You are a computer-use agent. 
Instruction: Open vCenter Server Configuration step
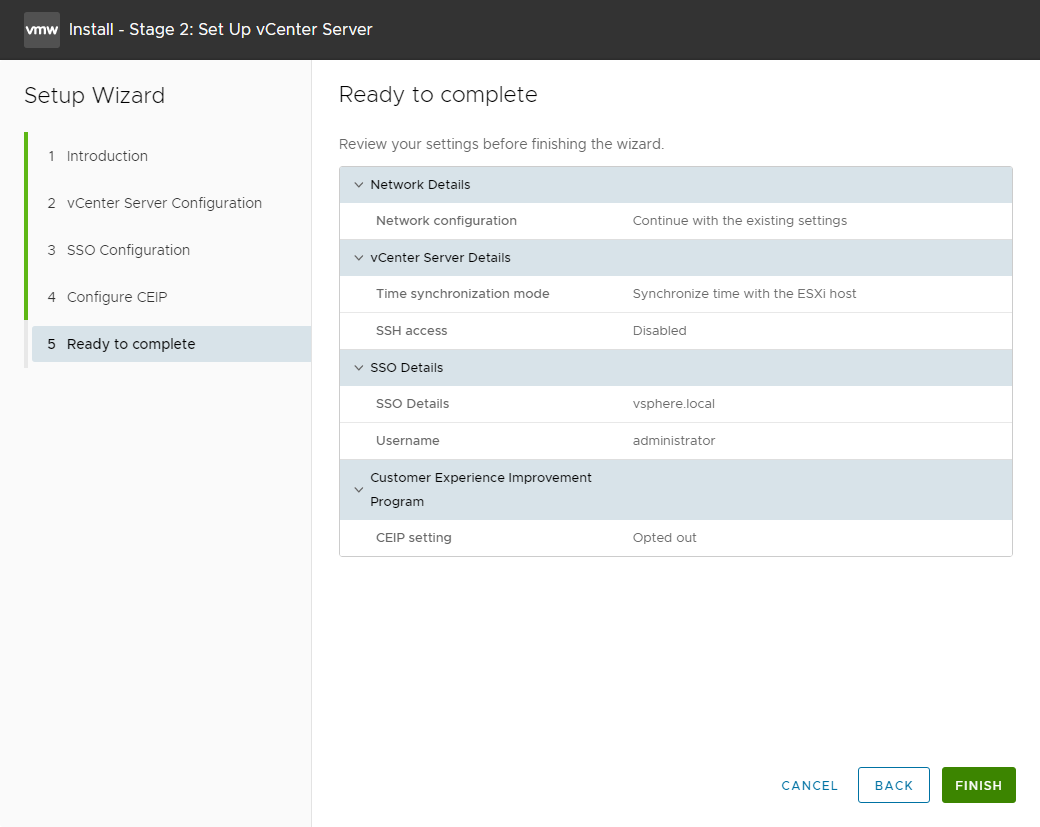[164, 204]
